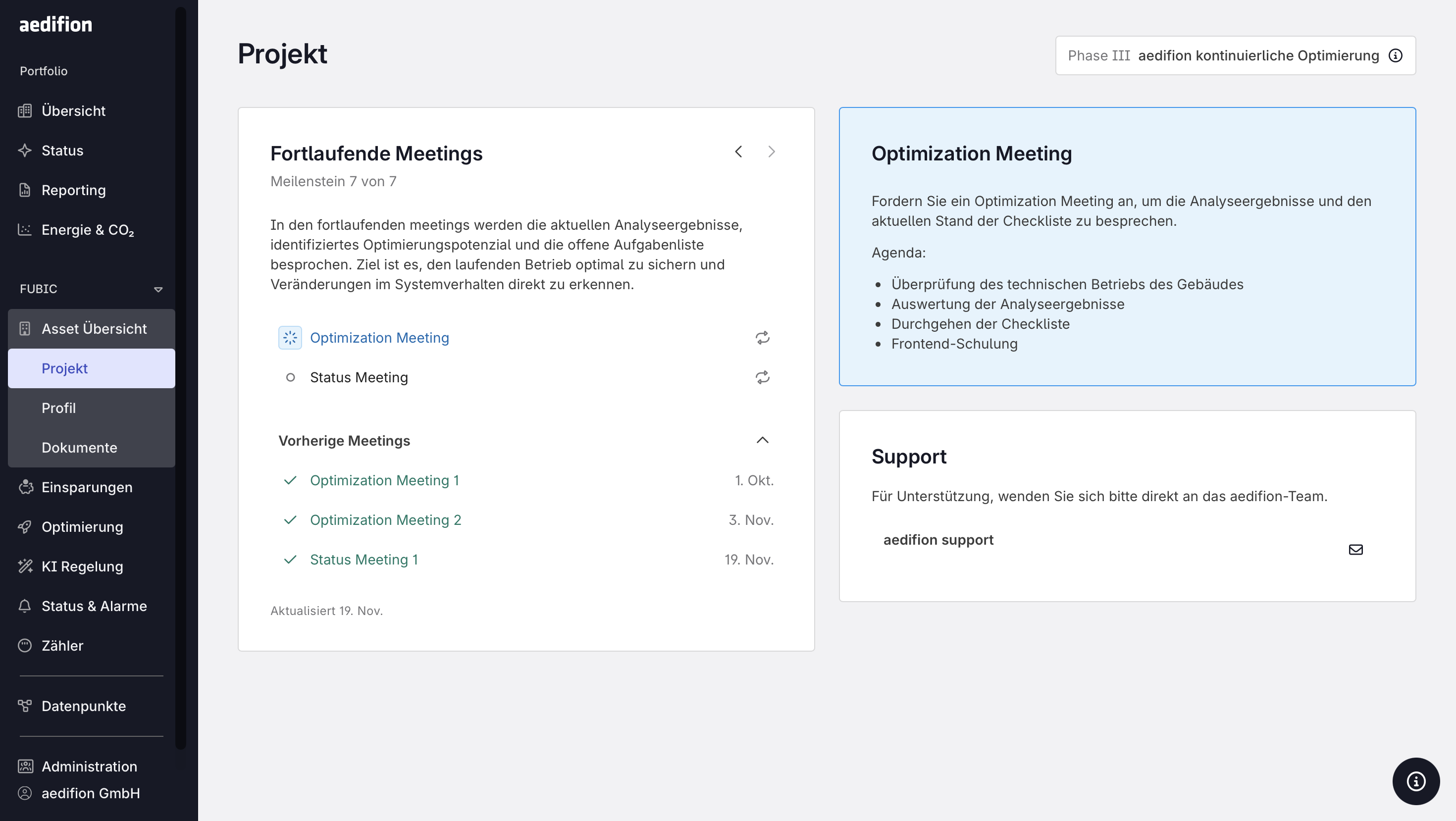The width and height of the screenshot is (1456, 821).
Task: Open the aedifion GmbH account entry
Action: (91, 793)
